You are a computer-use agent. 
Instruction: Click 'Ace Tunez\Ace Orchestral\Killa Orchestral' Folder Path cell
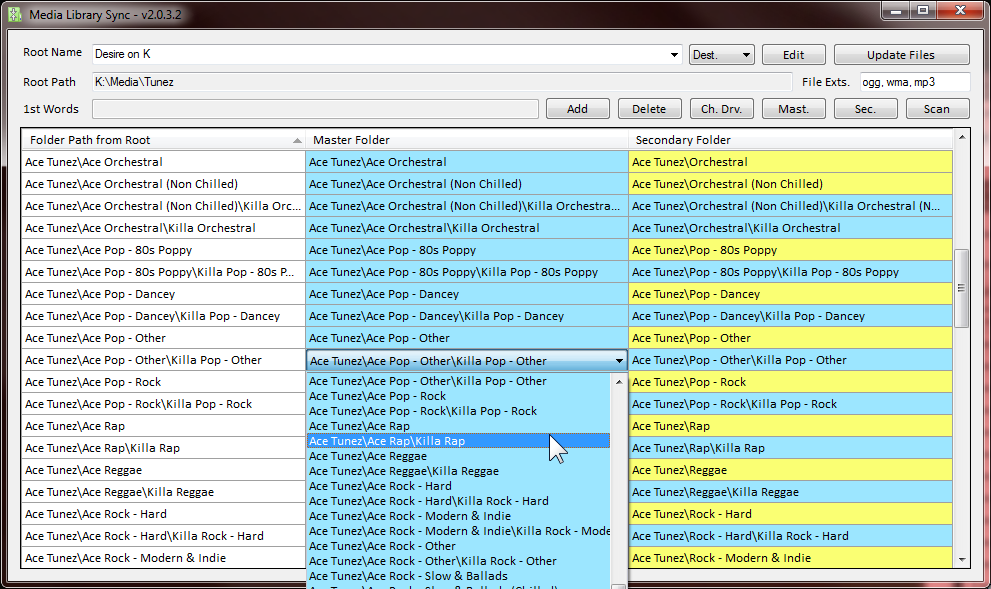[x=163, y=228]
